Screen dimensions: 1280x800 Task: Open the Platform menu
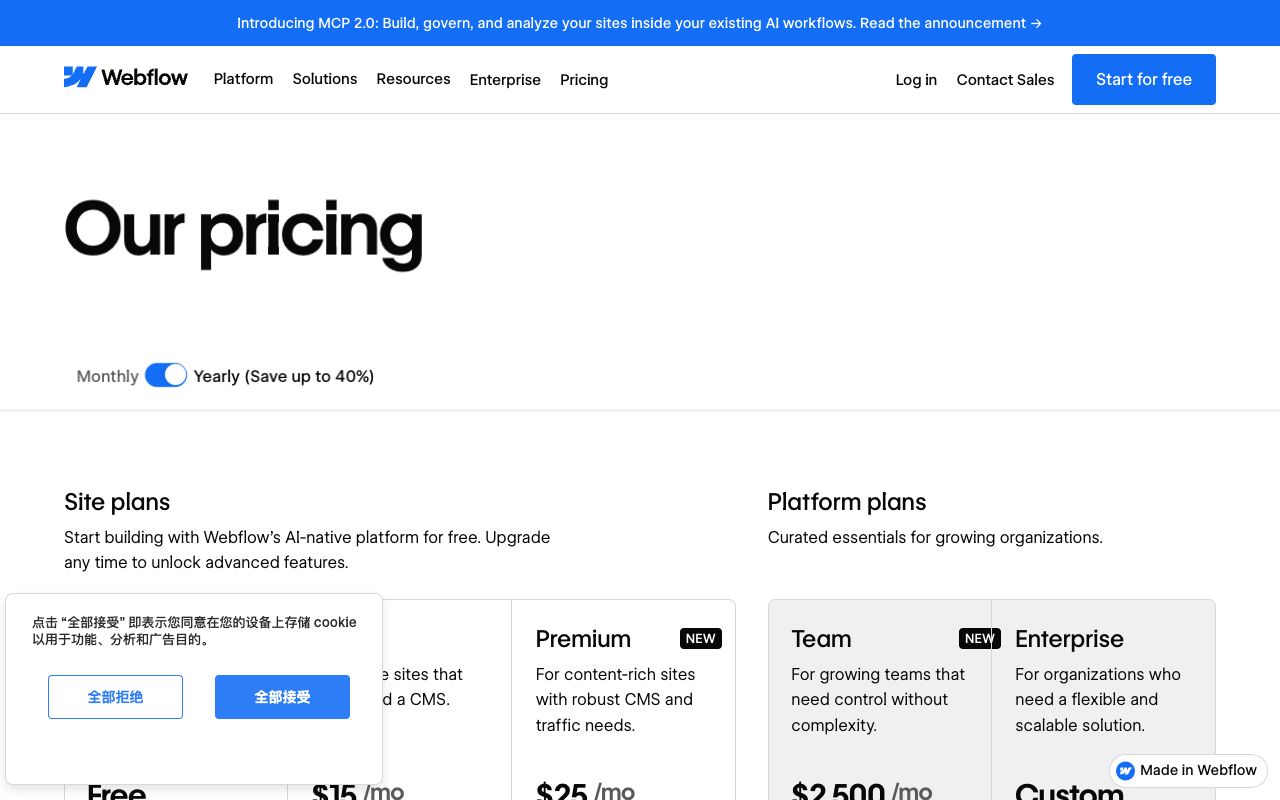(x=243, y=79)
